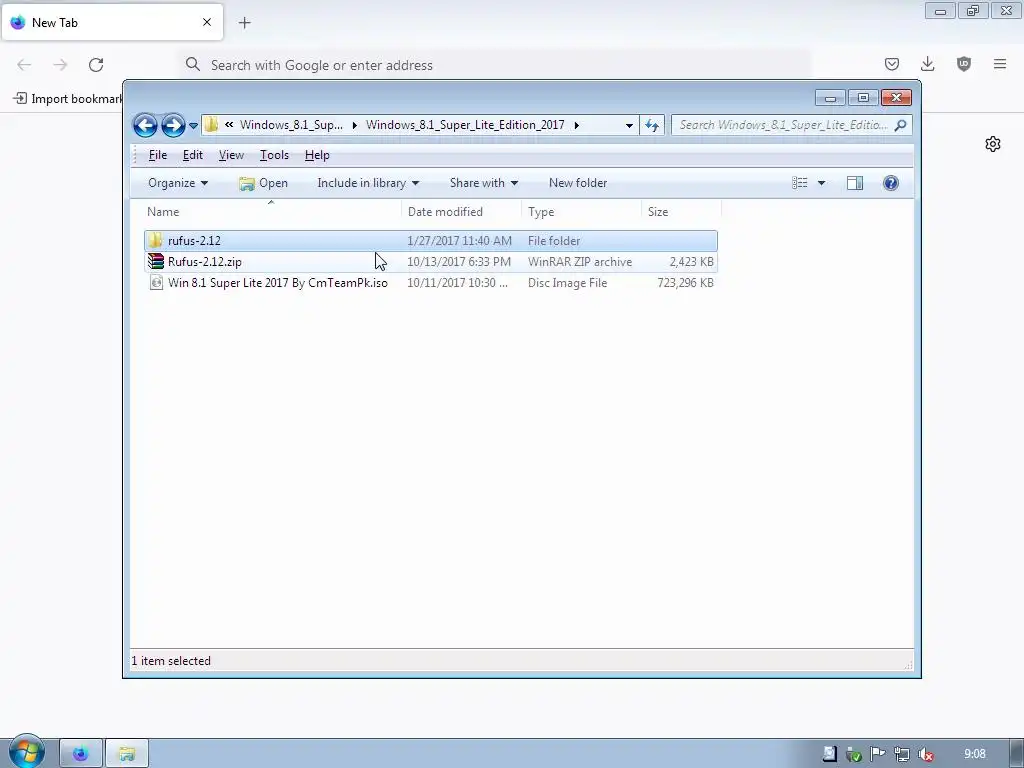Expand arrow after Windows_8.1_Super_Lite_Edition_2017 breadcrumb
The height and width of the screenshot is (768, 1024).
coord(577,125)
